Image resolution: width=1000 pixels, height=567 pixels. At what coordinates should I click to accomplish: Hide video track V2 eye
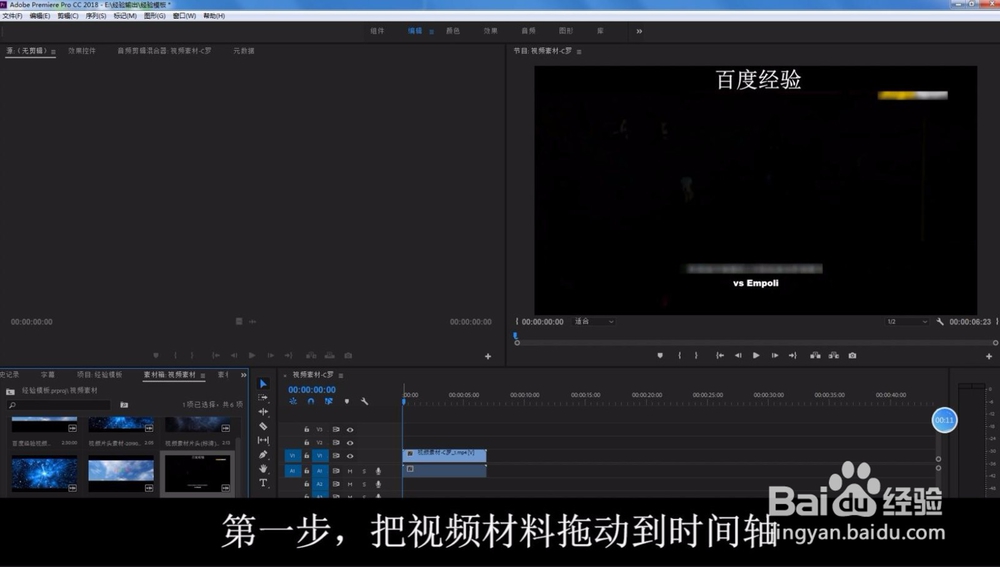pyautogui.click(x=349, y=443)
